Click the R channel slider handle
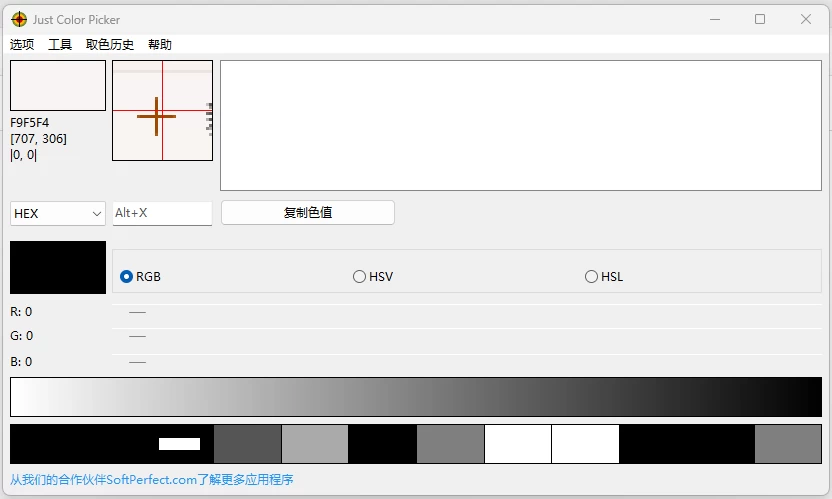The image size is (832, 499). point(137,312)
